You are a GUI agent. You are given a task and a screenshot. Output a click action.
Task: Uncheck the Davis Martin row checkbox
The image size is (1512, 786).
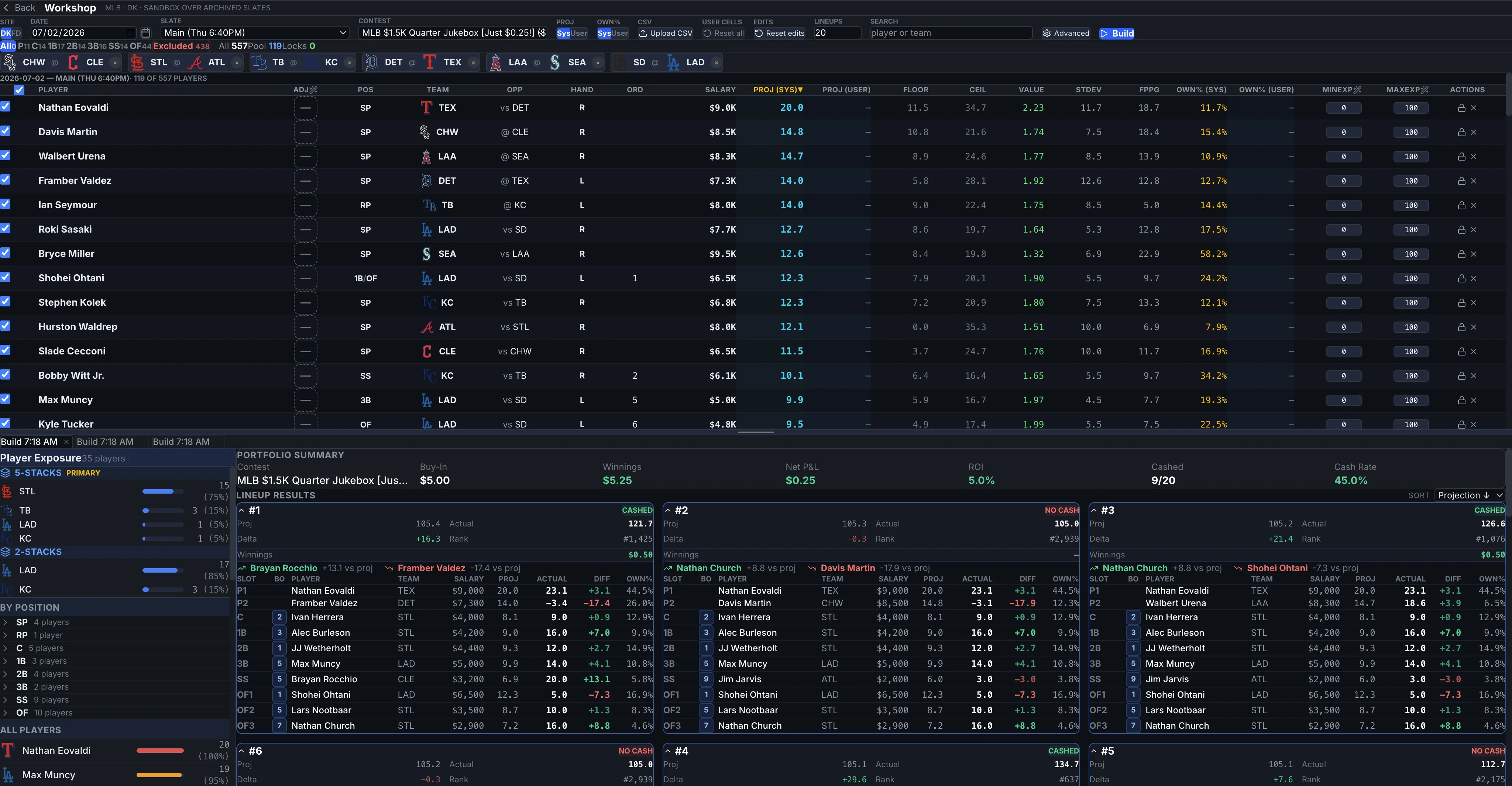point(5,131)
